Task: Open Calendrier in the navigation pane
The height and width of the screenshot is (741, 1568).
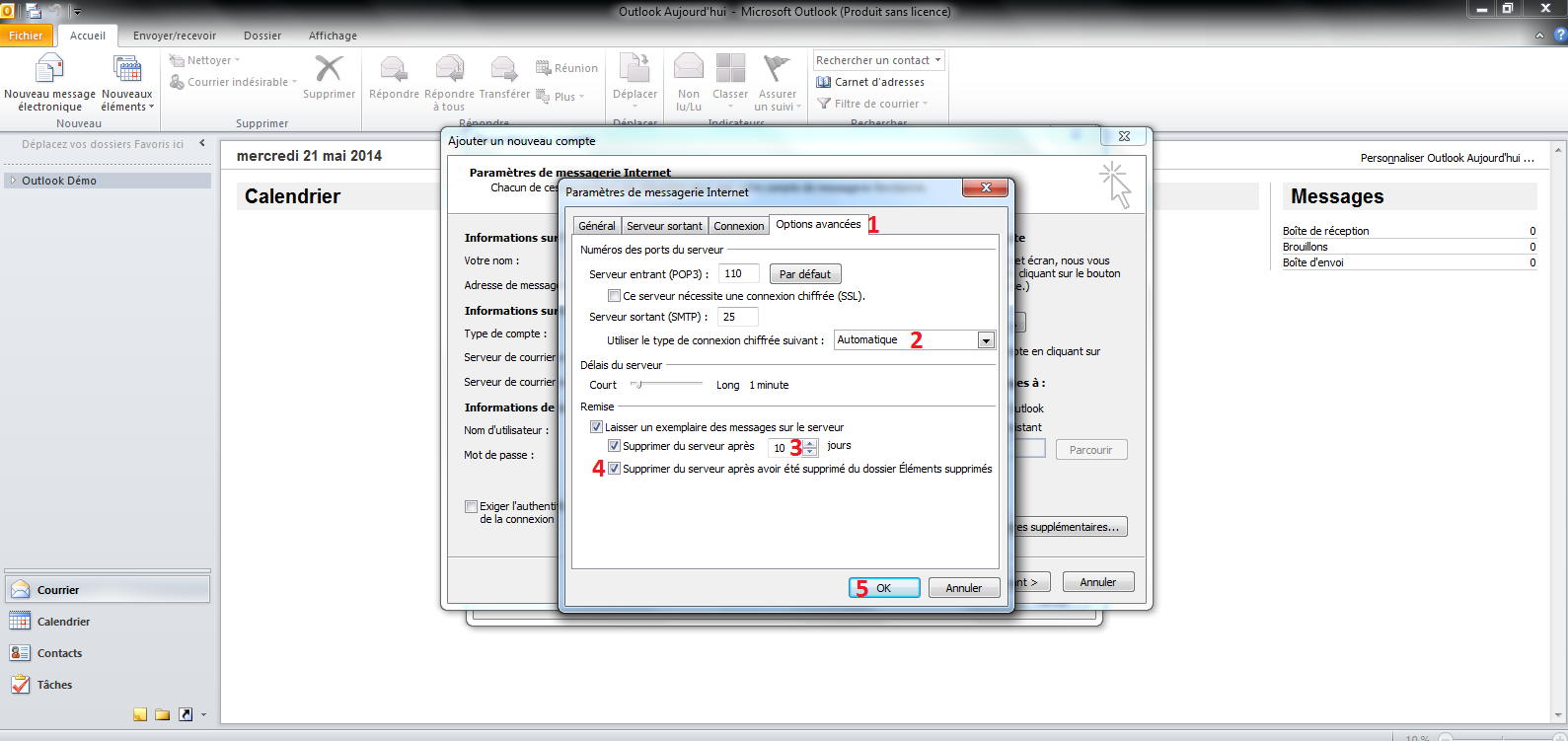Action: (x=63, y=622)
